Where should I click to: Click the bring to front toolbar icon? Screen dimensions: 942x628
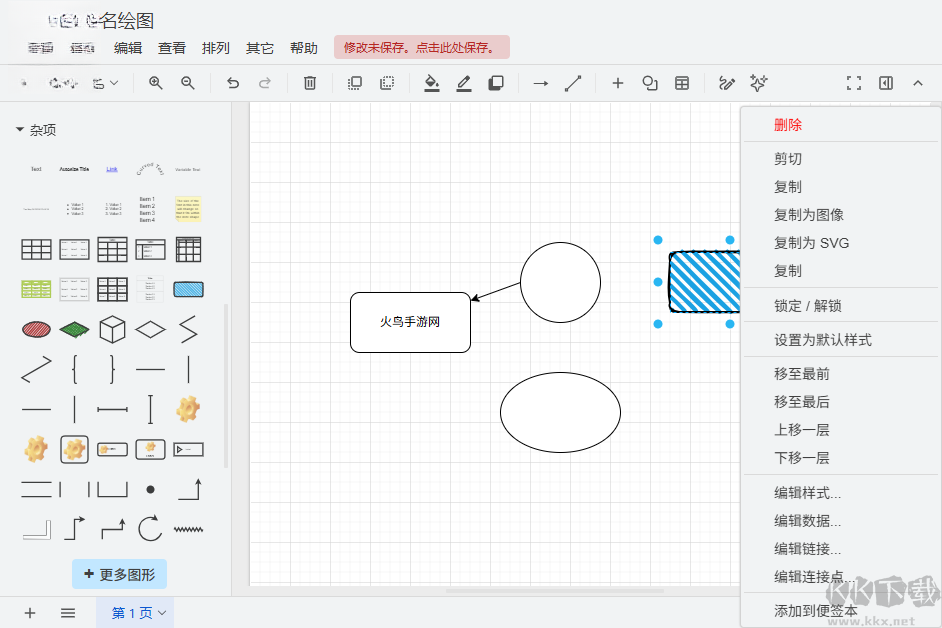355,83
